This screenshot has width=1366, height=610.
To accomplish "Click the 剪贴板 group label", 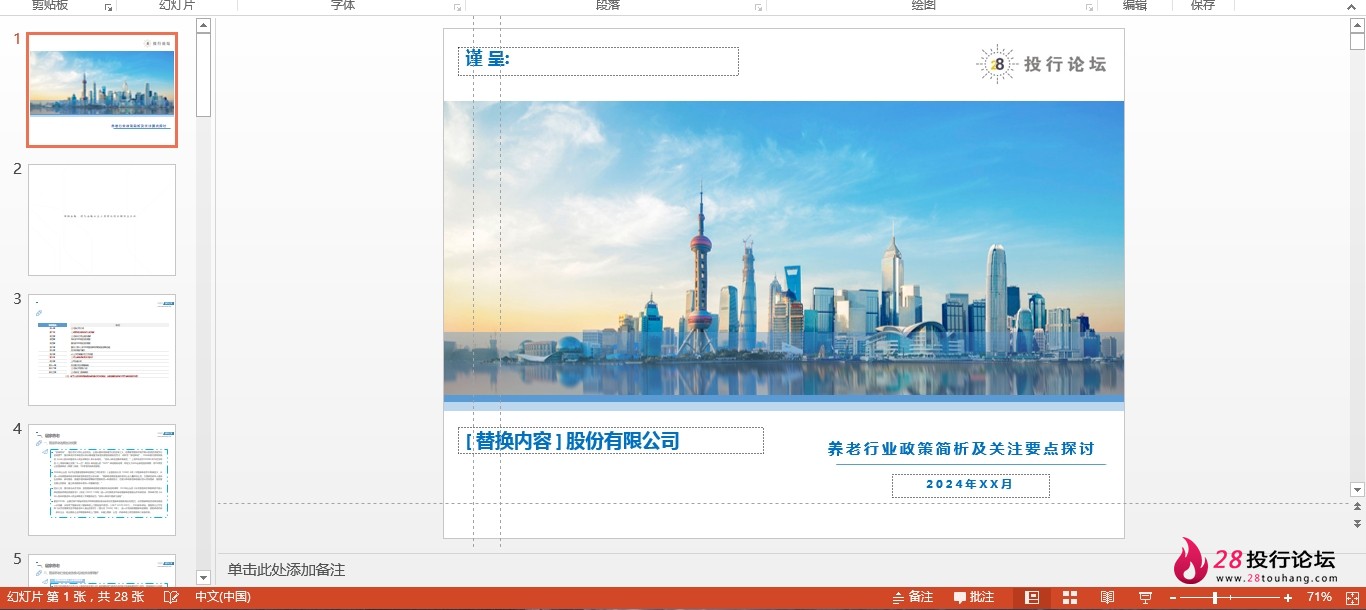I will point(50,5).
